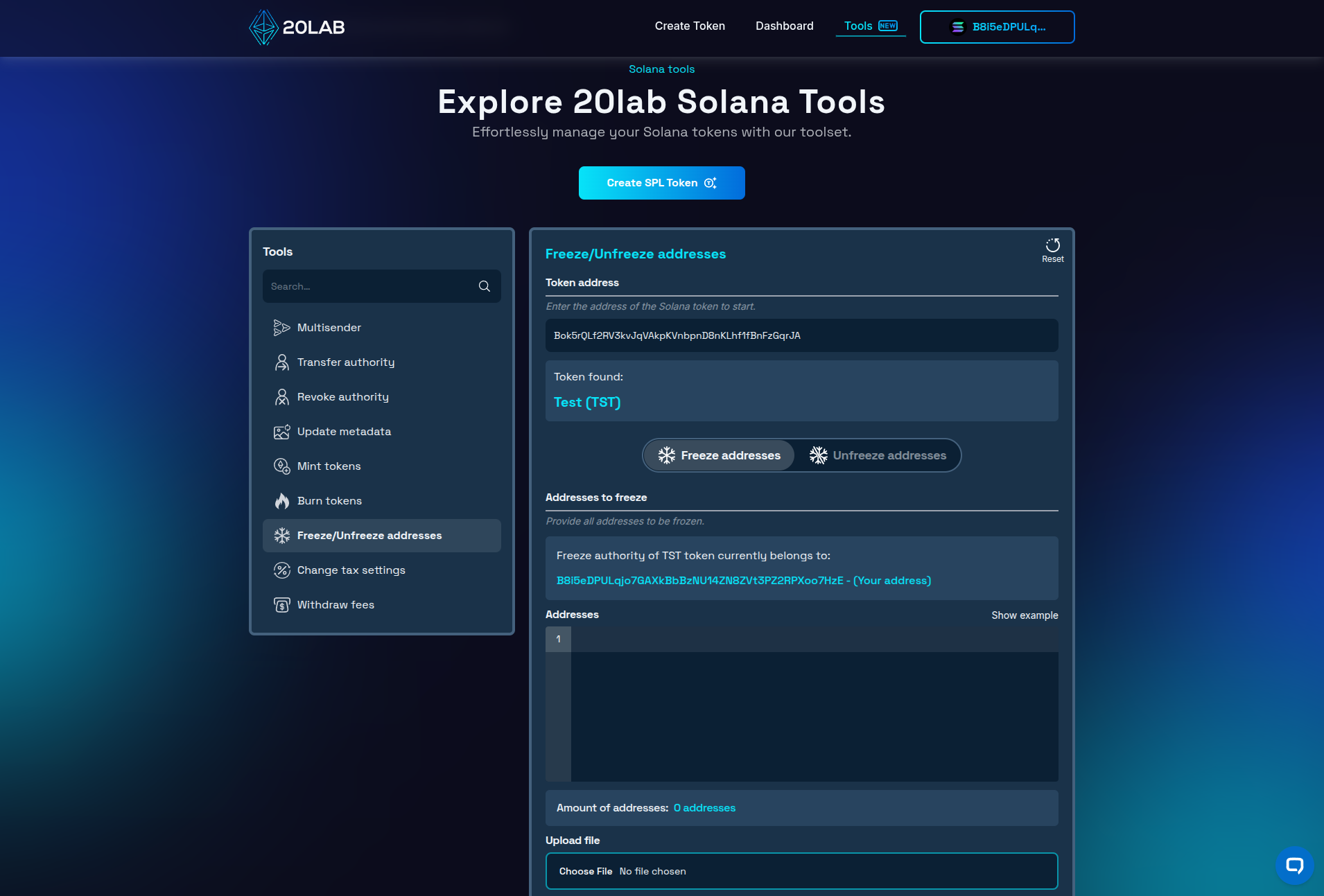Click the B8i5eDPULq wallet button

click(997, 27)
